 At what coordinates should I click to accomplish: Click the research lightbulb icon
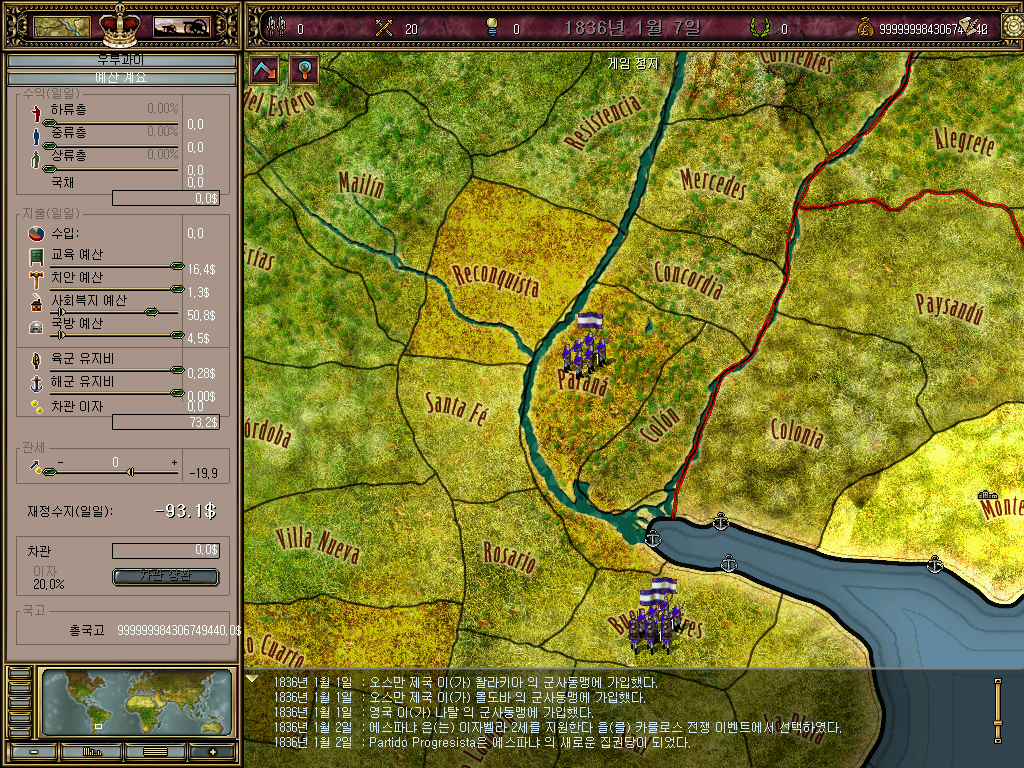[x=492, y=27]
